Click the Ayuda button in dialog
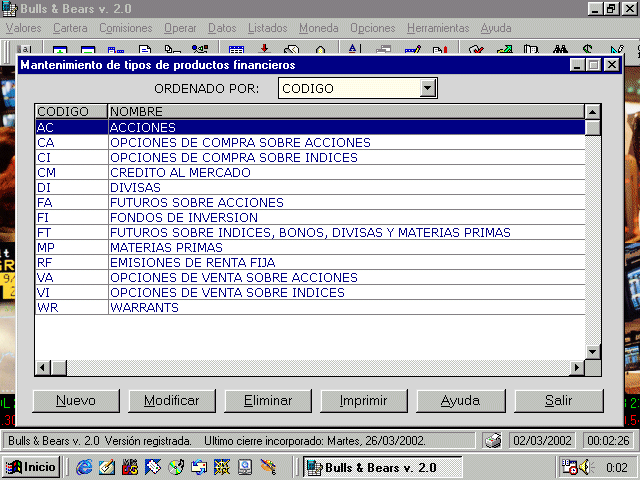The width and height of the screenshot is (640, 480). (461, 401)
